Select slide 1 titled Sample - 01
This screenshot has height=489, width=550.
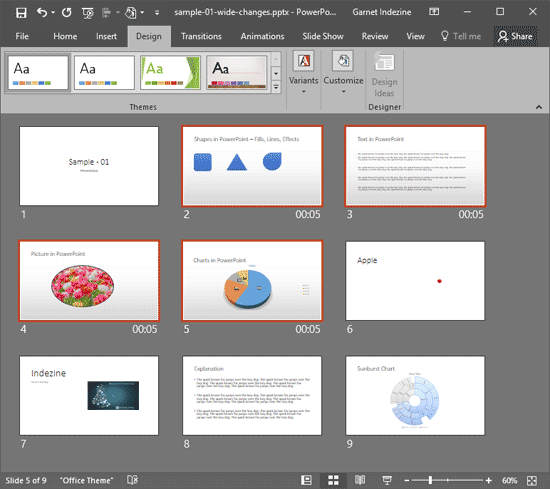(x=89, y=166)
